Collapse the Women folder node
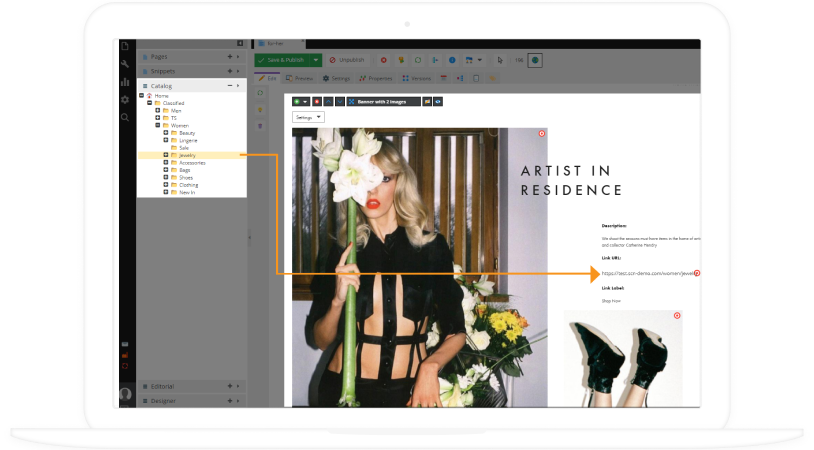The image size is (814, 450). 158,125
